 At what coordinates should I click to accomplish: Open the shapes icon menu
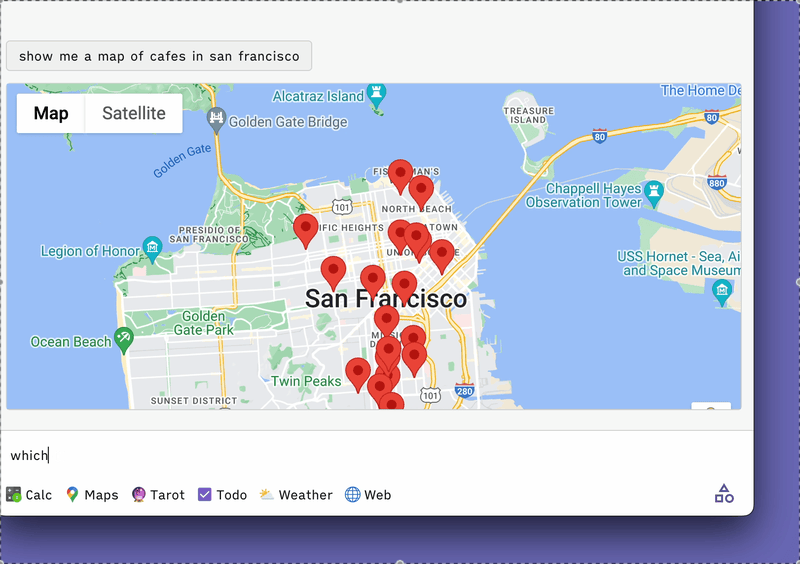(x=724, y=494)
